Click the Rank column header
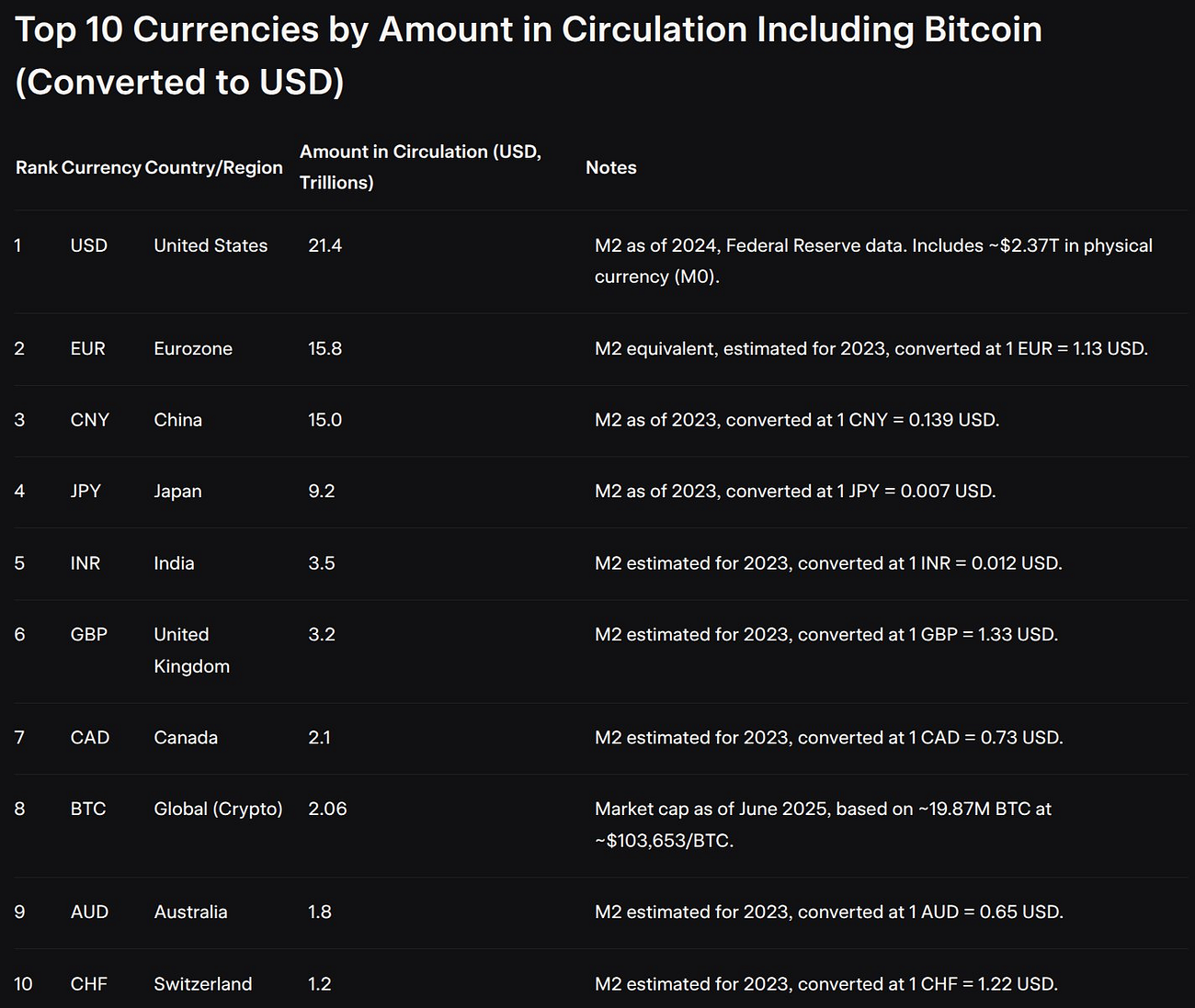The image size is (1195, 1008). click(37, 167)
